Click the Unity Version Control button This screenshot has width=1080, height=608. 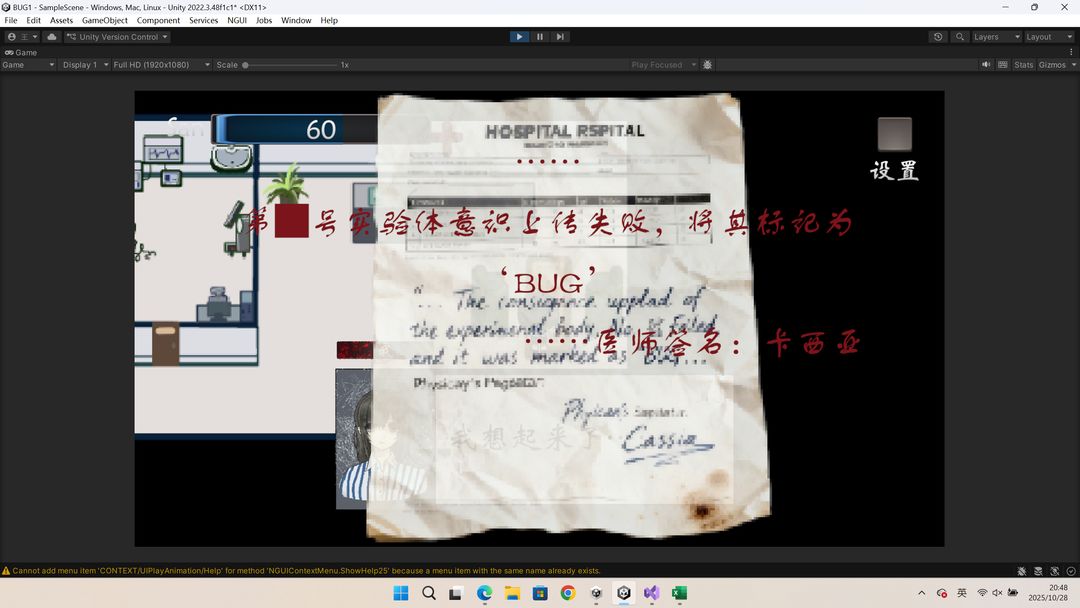[x=117, y=37]
